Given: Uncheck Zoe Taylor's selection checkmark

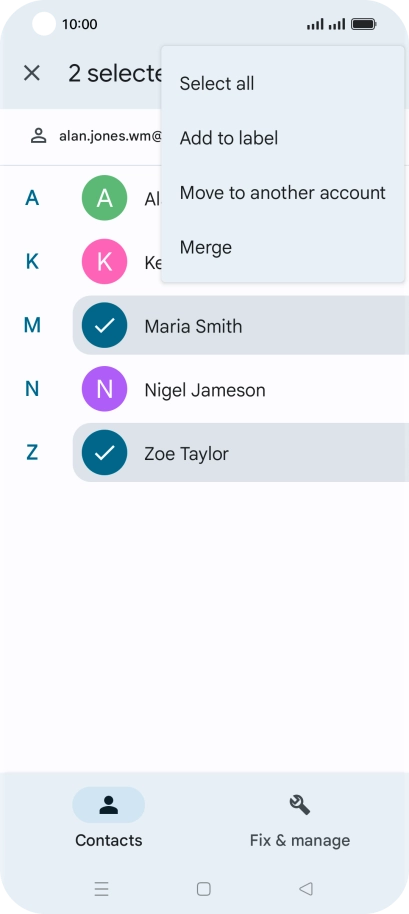Looking at the screenshot, I should pos(104,452).
